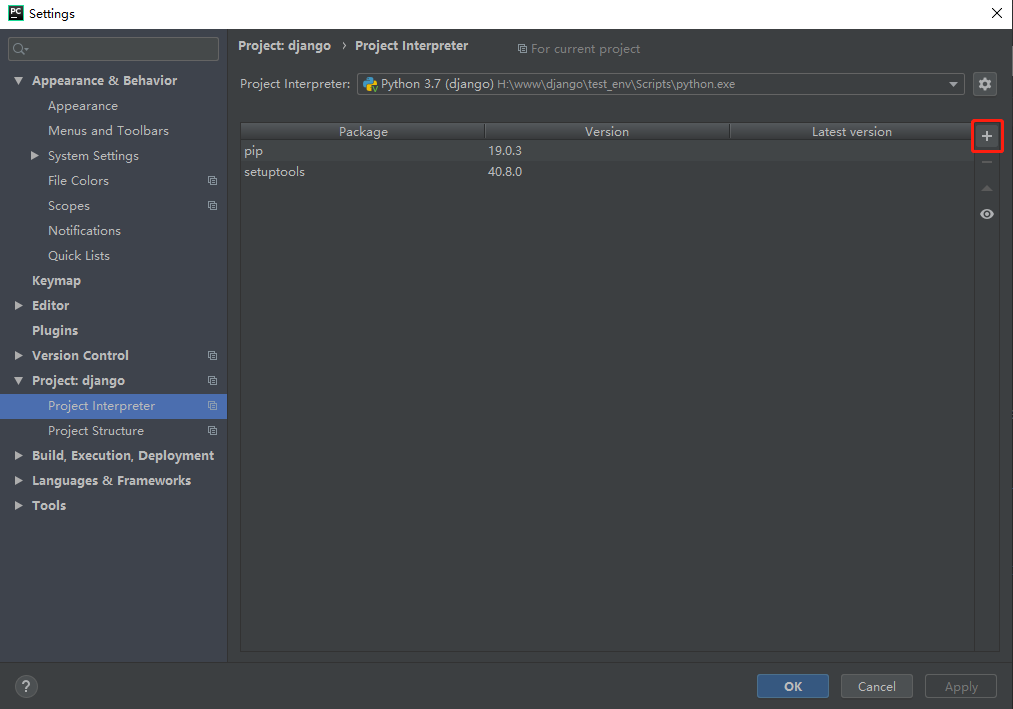Screen dimensions: 1013x709
Task: Click the Python logo in the interpreter selector
Action: pos(372,84)
